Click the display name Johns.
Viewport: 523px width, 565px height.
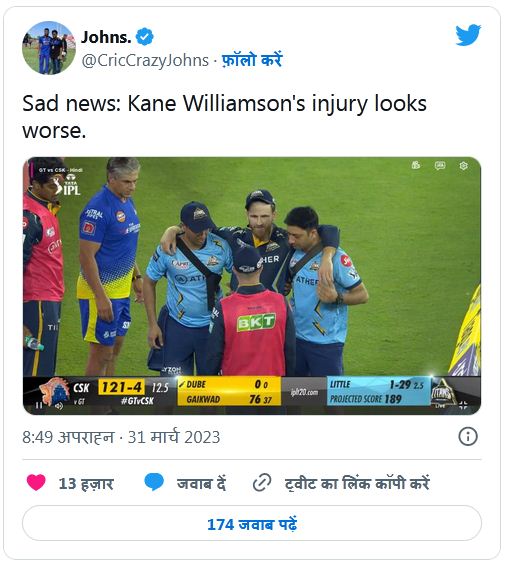pos(106,37)
